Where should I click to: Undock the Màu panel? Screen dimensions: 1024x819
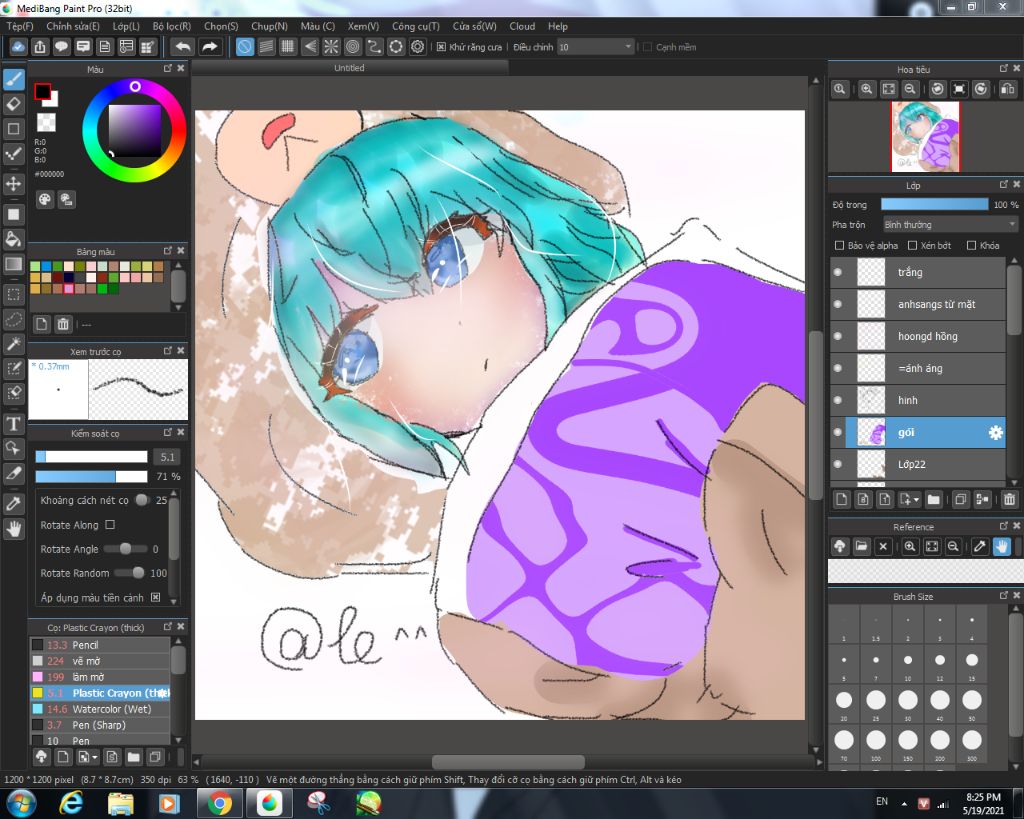tap(168, 69)
